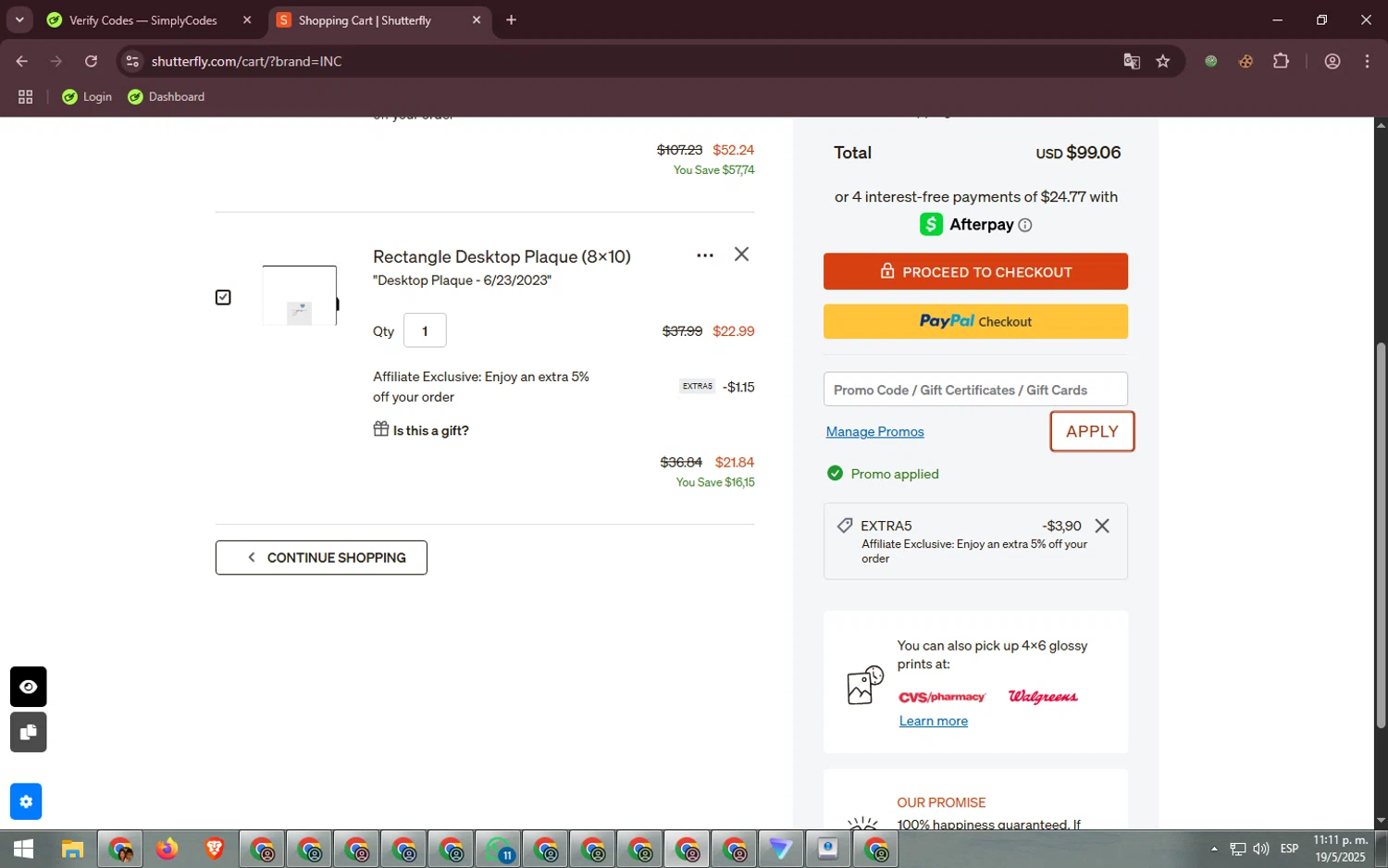Proceed to checkout
Image resolution: width=1388 pixels, height=868 pixels.
point(975,272)
